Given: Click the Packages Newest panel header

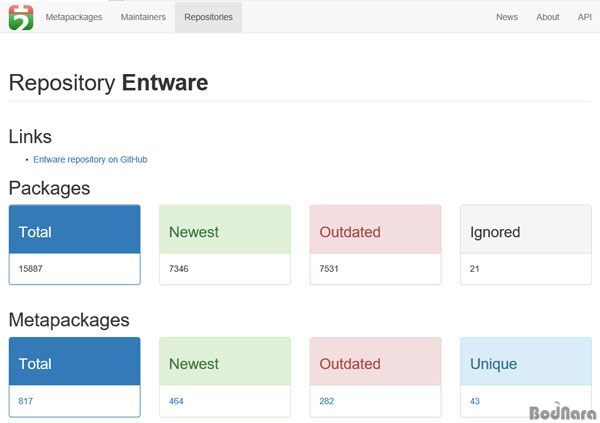Looking at the screenshot, I should [x=225, y=229].
